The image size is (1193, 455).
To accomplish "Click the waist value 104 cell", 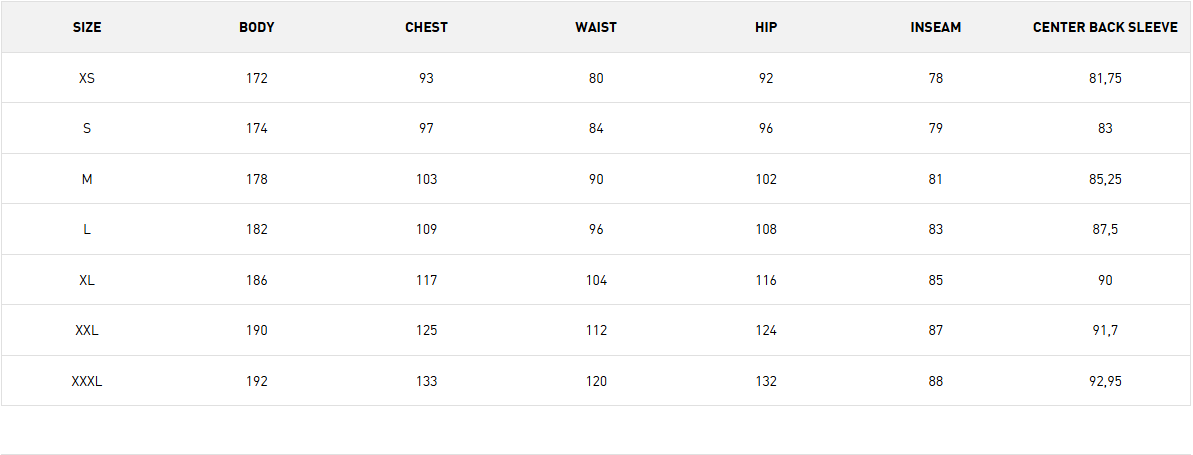I will point(596,280).
